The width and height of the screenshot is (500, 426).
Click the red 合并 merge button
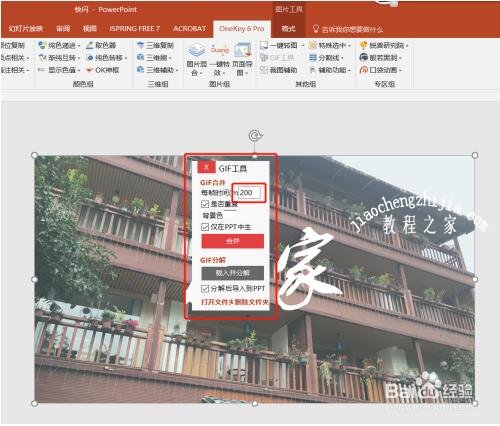(x=233, y=241)
